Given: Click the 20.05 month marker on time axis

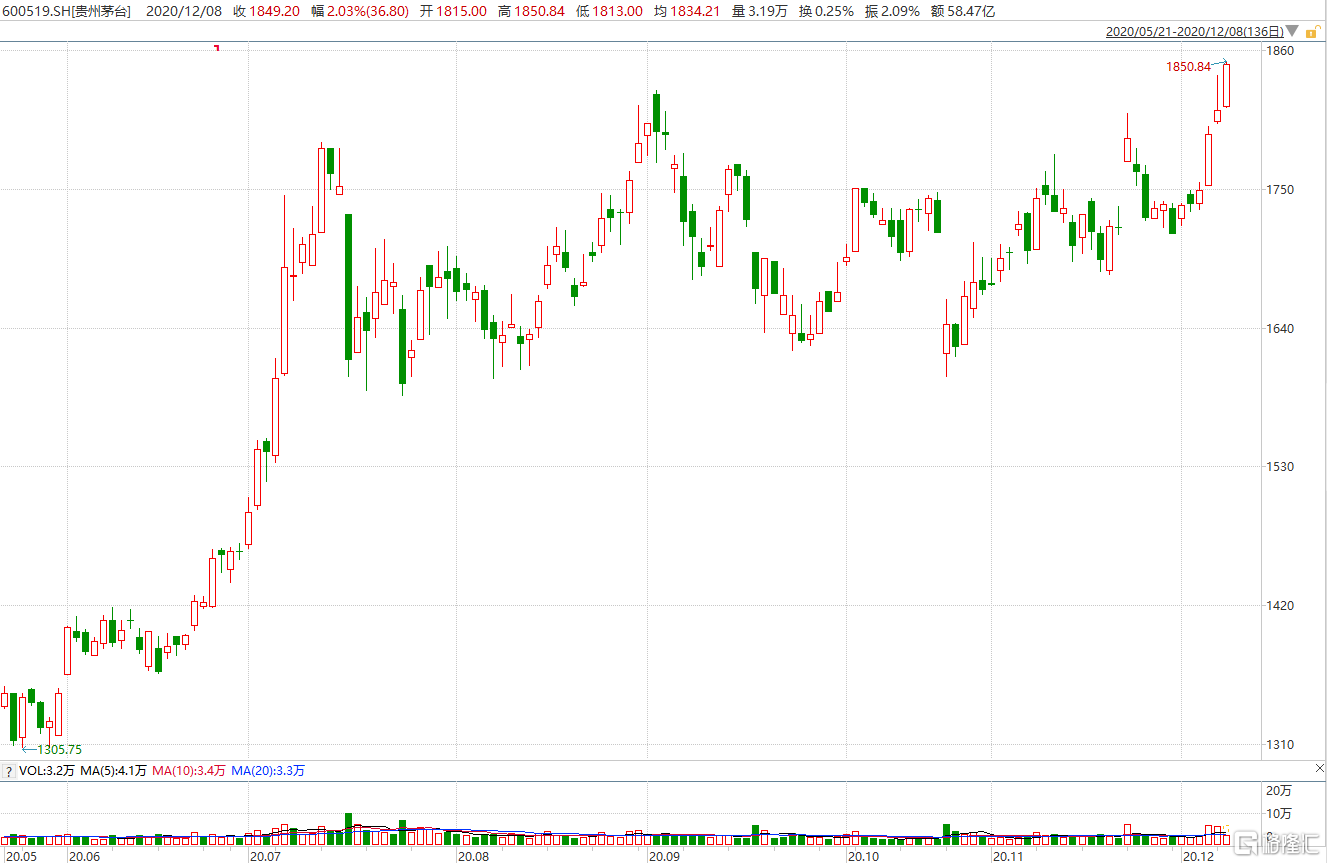Looking at the screenshot, I should [19, 856].
